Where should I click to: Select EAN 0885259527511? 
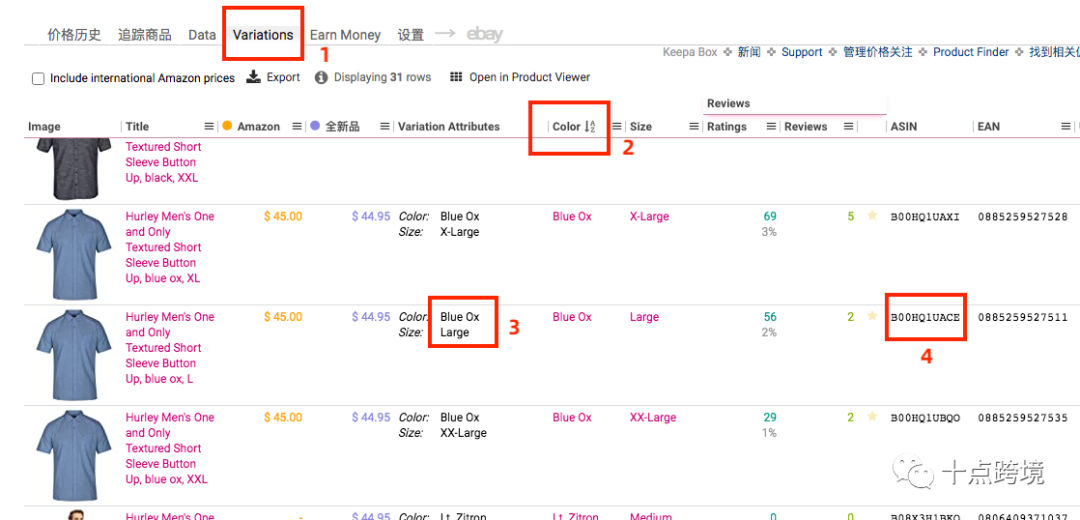(x=1023, y=318)
